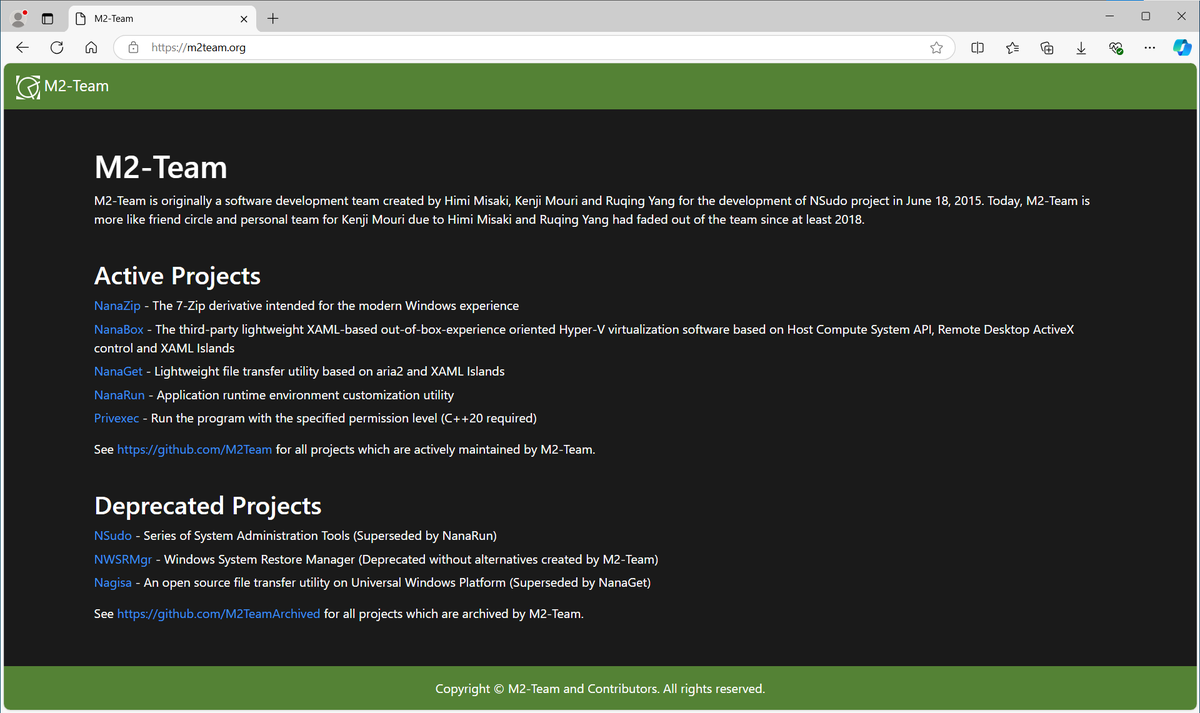Click the M2-Team logo icon
Viewport: 1200px width, 713px height.
point(27,86)
